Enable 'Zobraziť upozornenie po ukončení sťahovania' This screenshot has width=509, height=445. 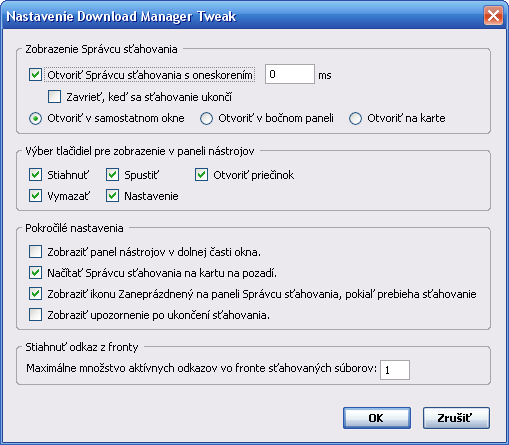pos(35,315)
